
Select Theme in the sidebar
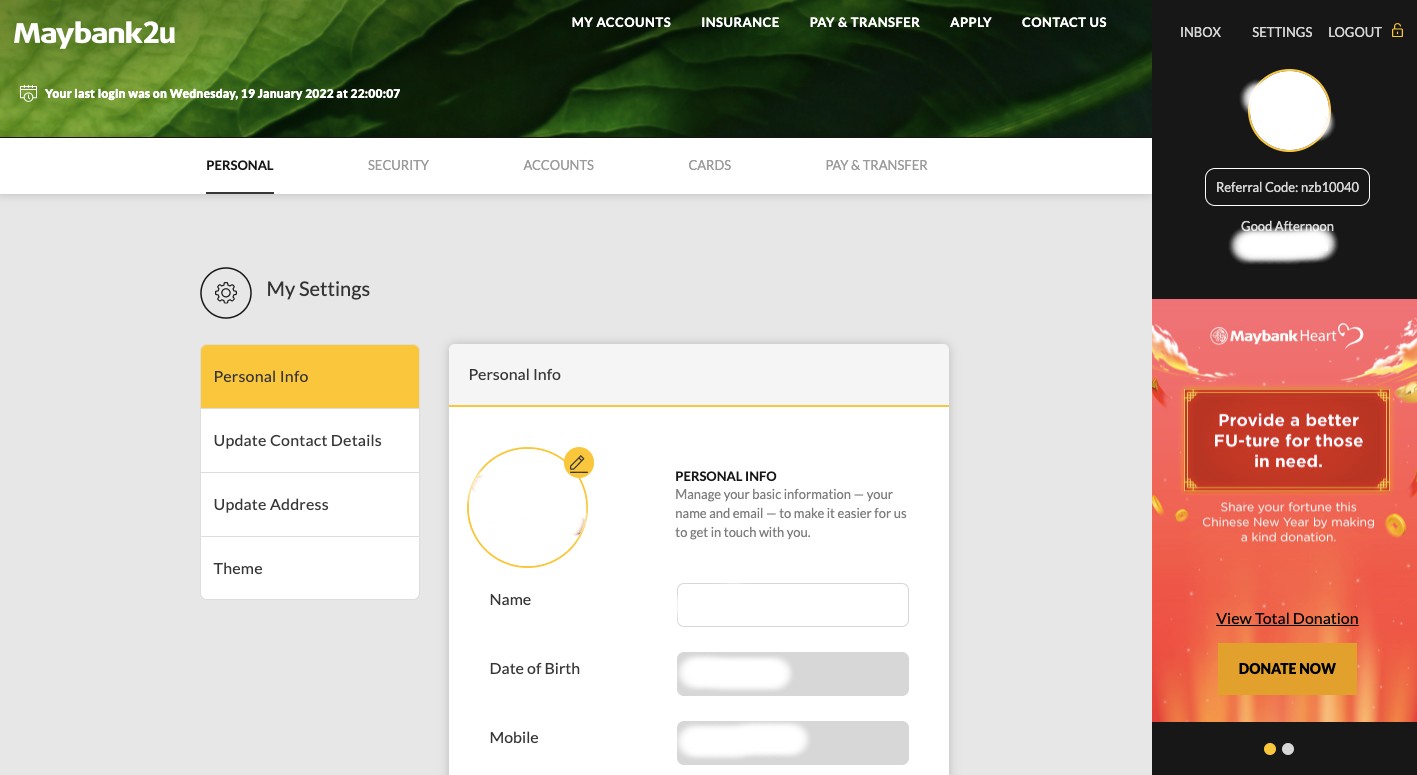click(x=310, y=568)
